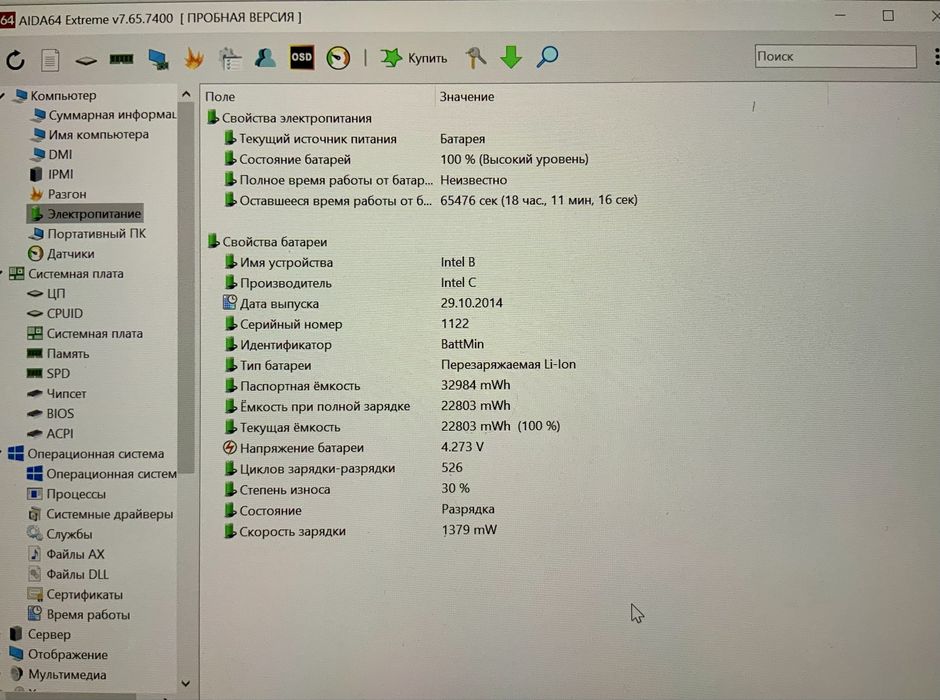
Task: Select Компьютер tree node
Action: [55, 95]
